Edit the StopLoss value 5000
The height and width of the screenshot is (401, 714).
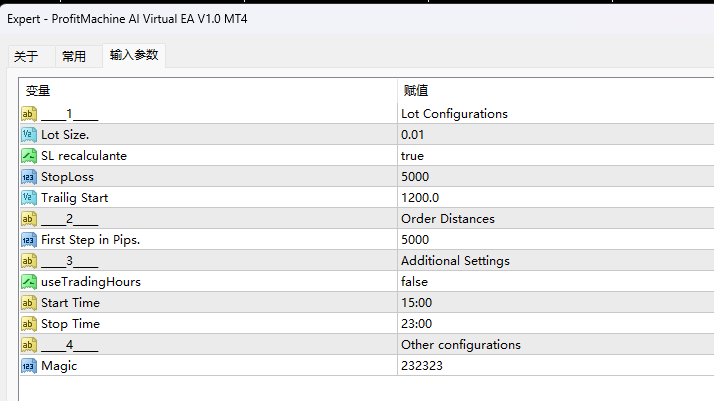click(415, 177)
